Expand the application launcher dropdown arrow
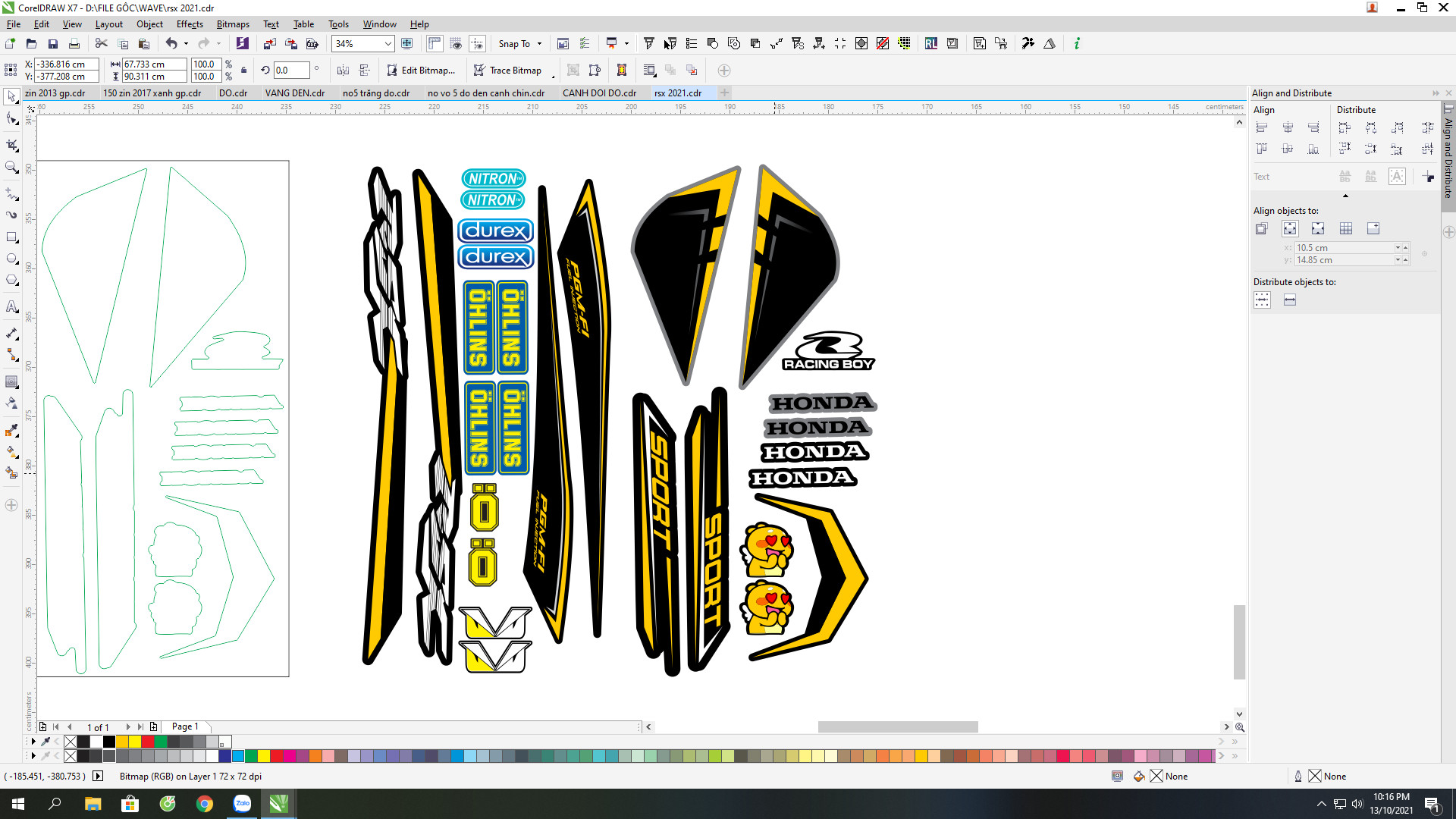1456x819 pixels. 626,44
